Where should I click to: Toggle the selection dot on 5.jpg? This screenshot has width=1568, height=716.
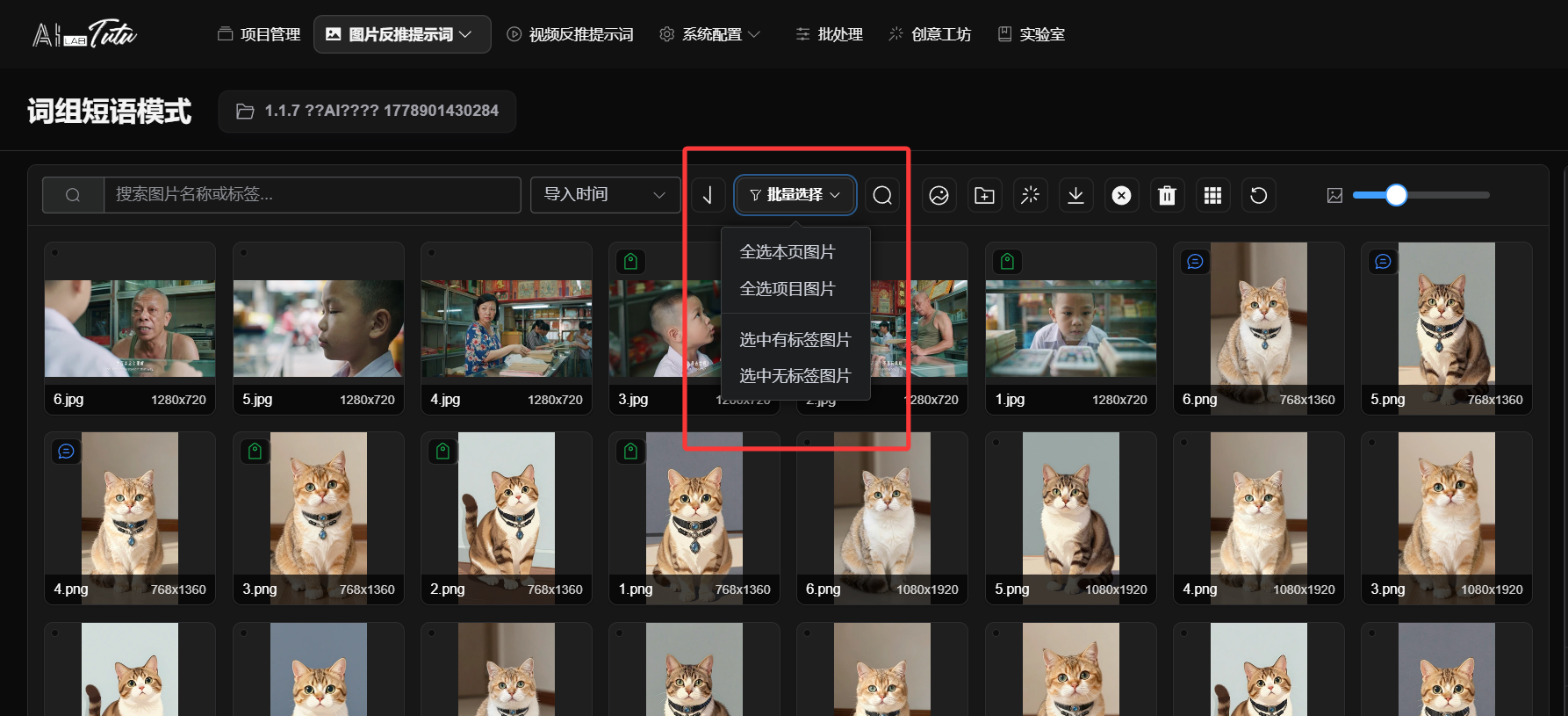[x=243, y=253]
